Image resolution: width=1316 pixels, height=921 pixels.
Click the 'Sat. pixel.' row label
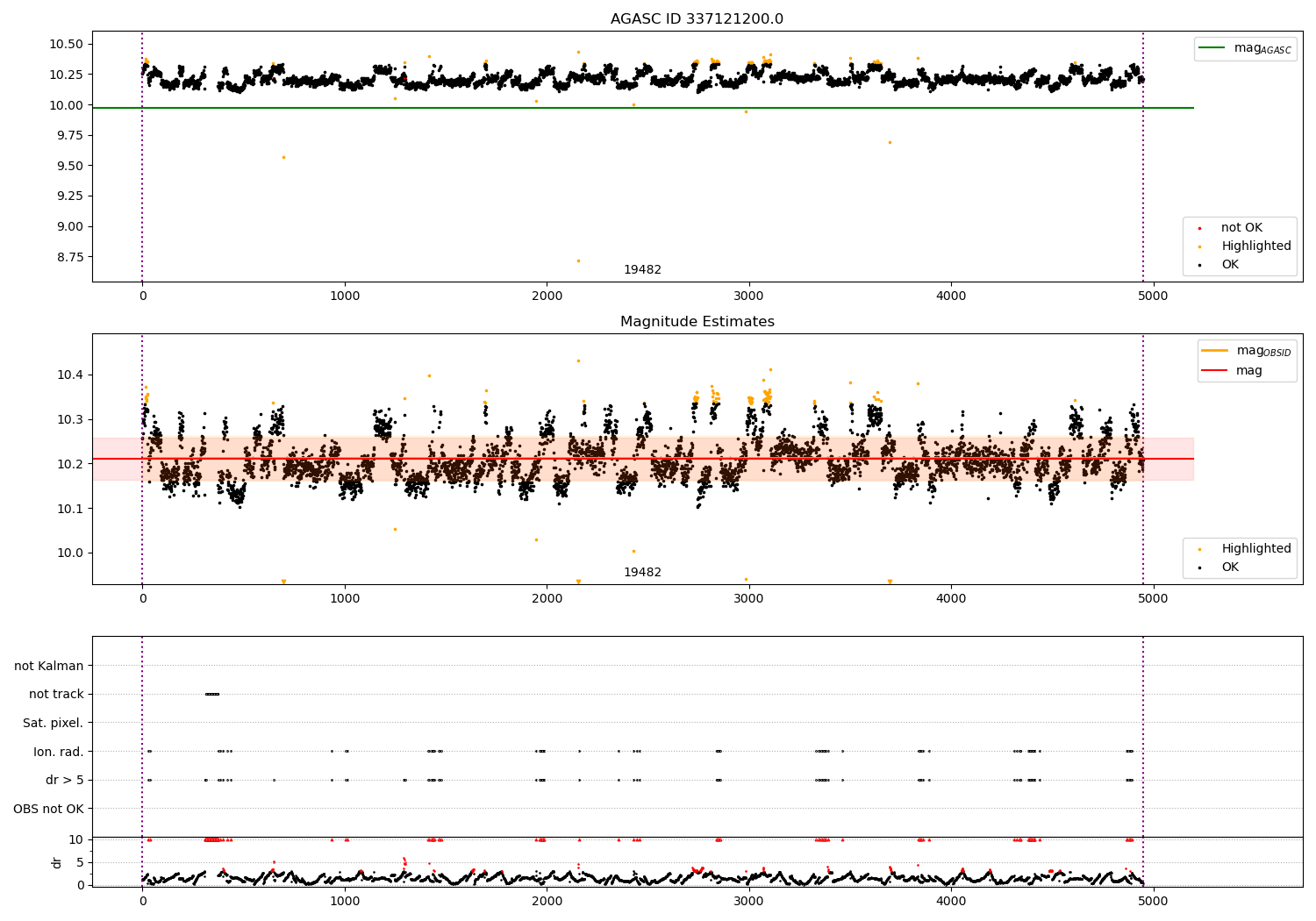point(54,723)
